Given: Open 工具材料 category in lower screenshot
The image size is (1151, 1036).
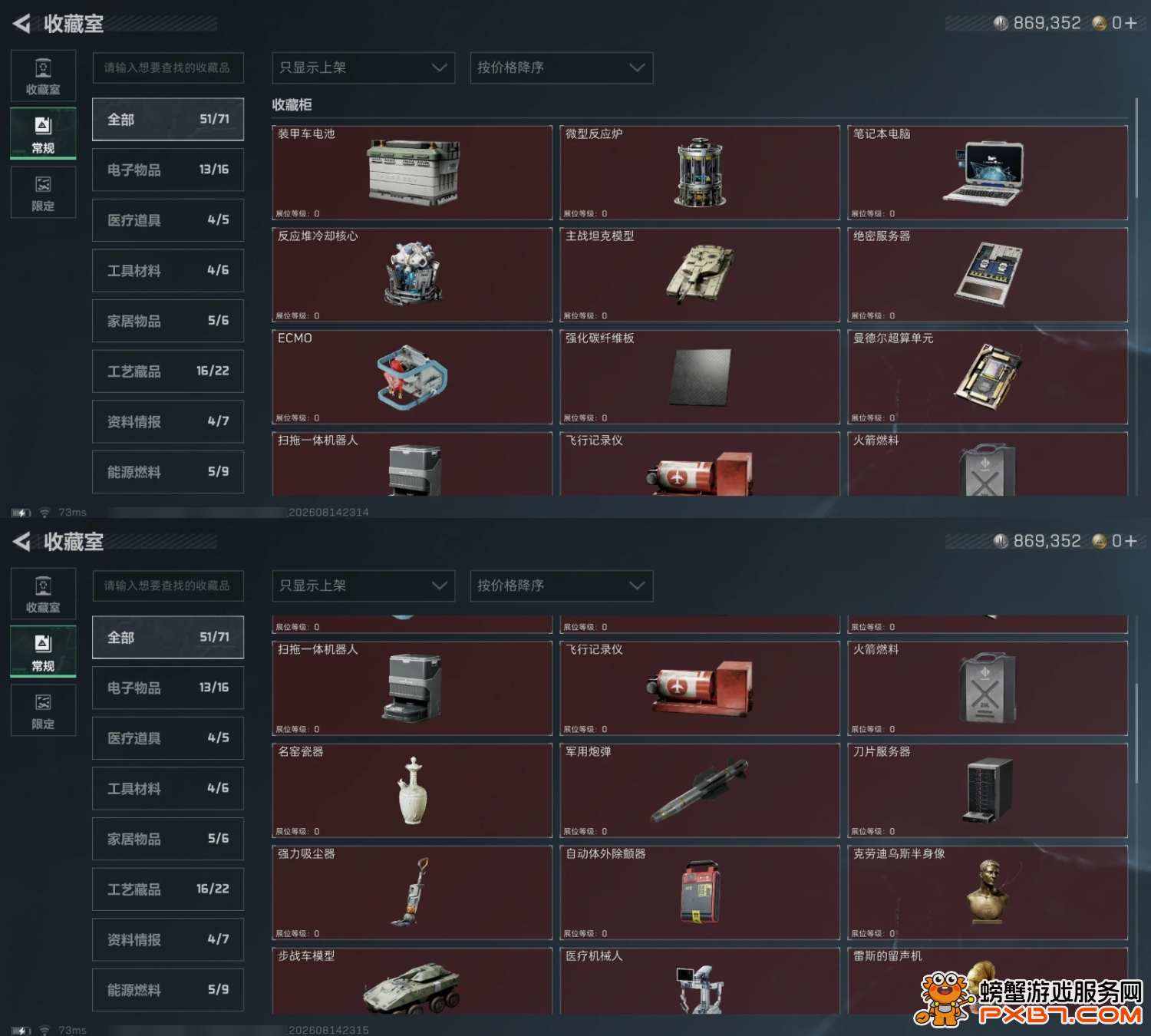Looking at the screenshot, I should click(168, 788).
